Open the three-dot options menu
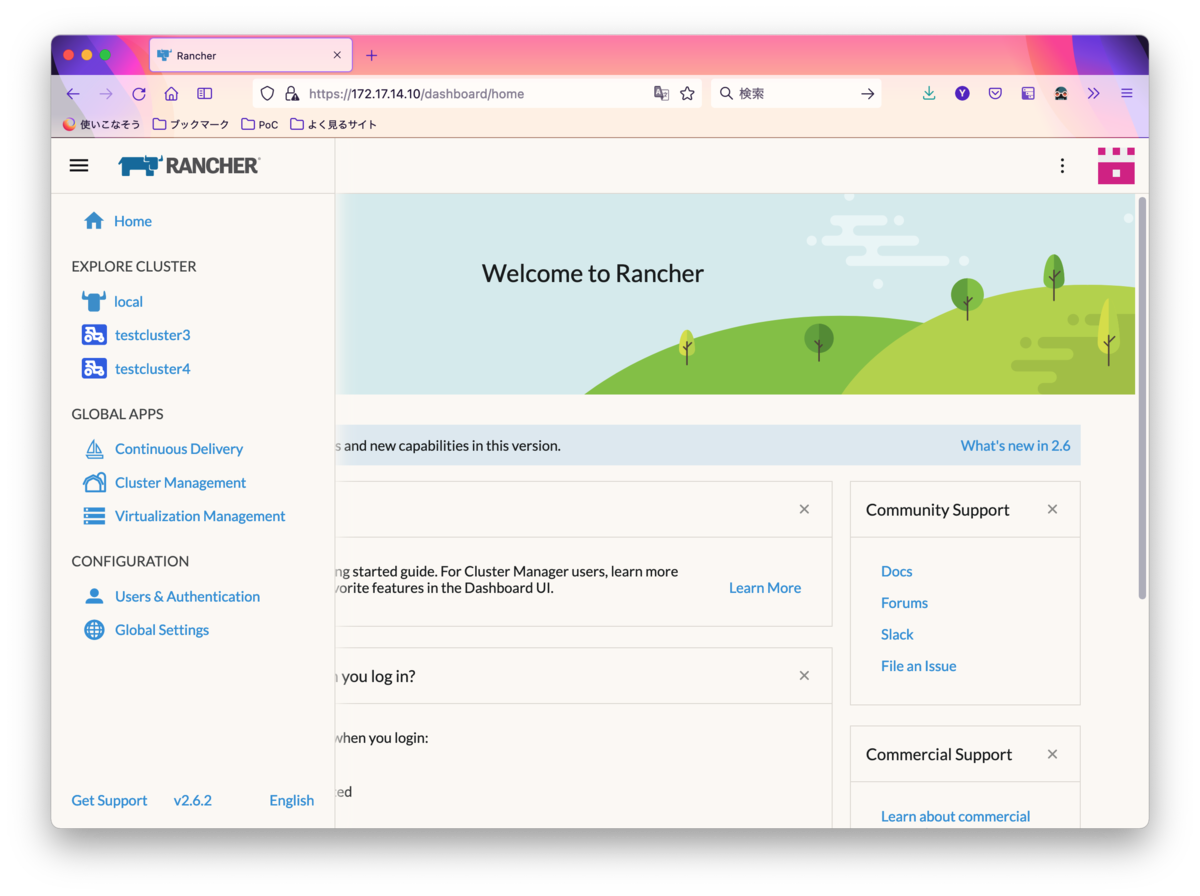The height and width of the screenshot is (896, 1200). click(1062, 166)
